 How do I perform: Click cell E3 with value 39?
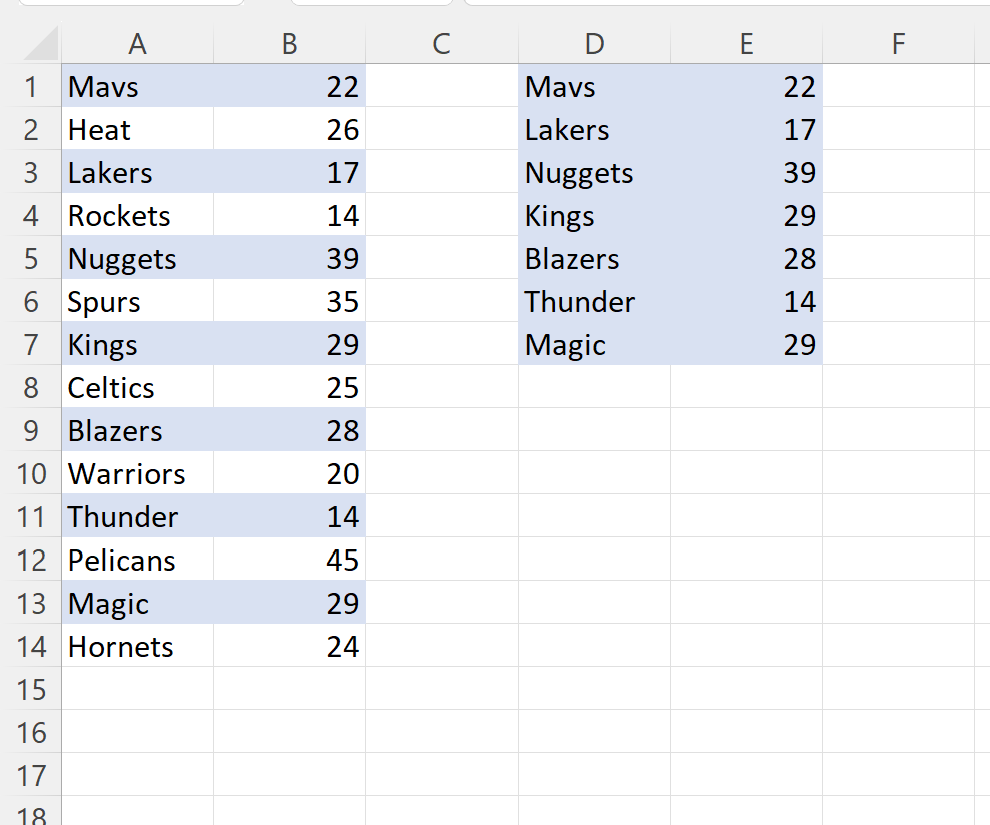[747, 172]
